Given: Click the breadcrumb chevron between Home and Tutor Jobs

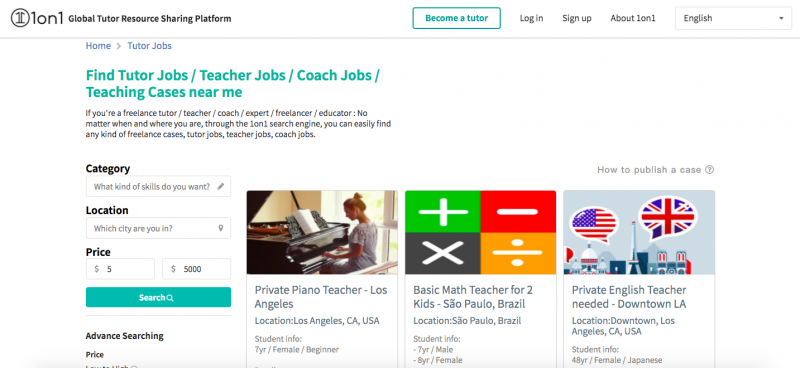Looking at the screenshot, I should (x=119, y=46).
